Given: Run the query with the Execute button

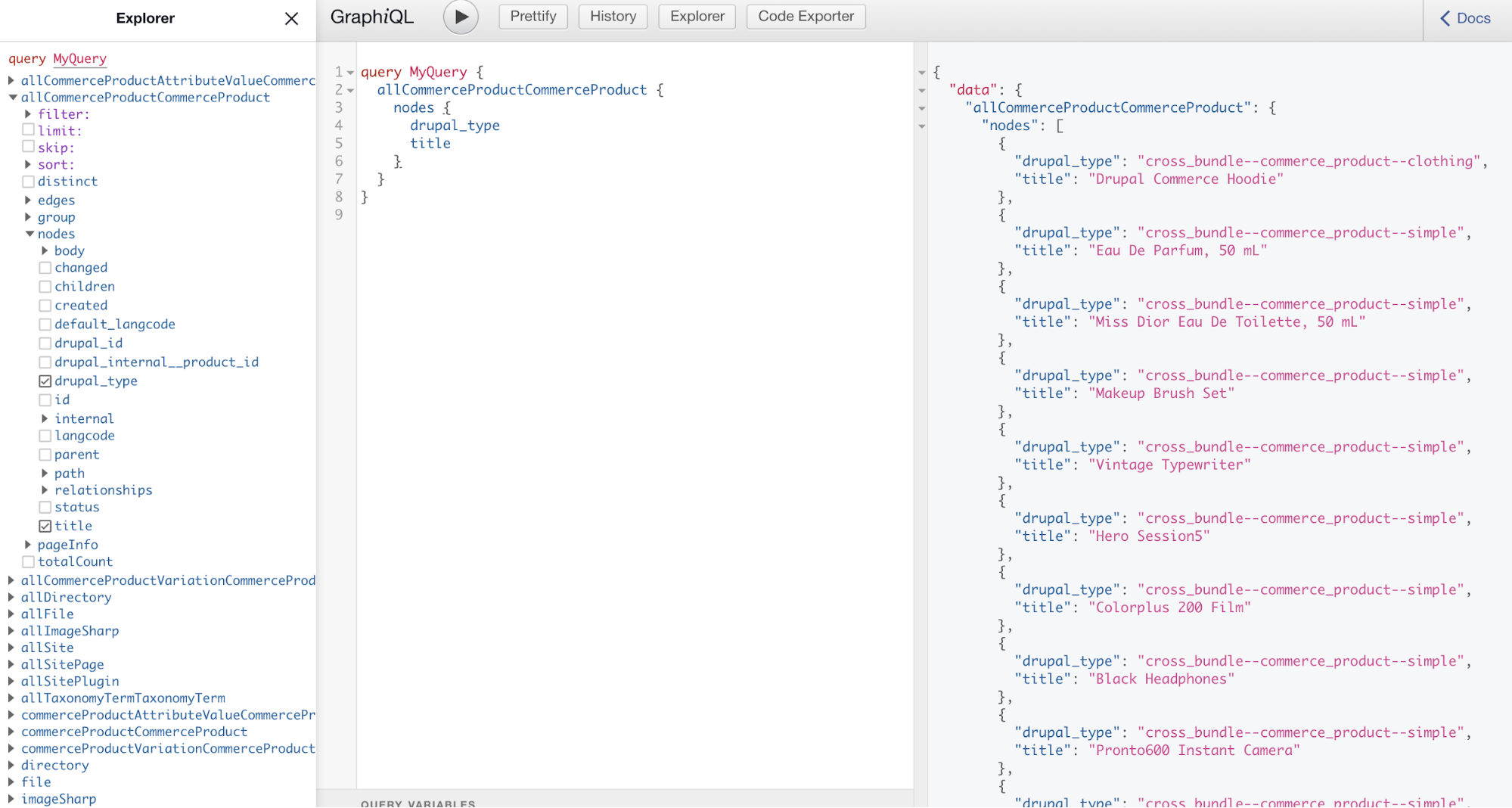Looking at the screenshot, I should coord(461,16).
